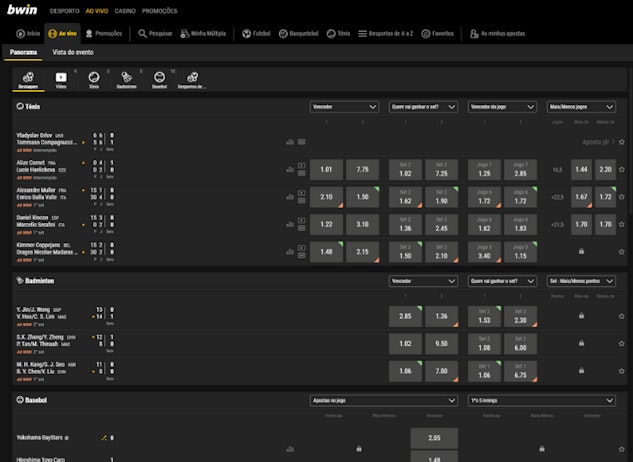Open video stream icon for Cornet match
633x462 pixels.
click(302, 166)
